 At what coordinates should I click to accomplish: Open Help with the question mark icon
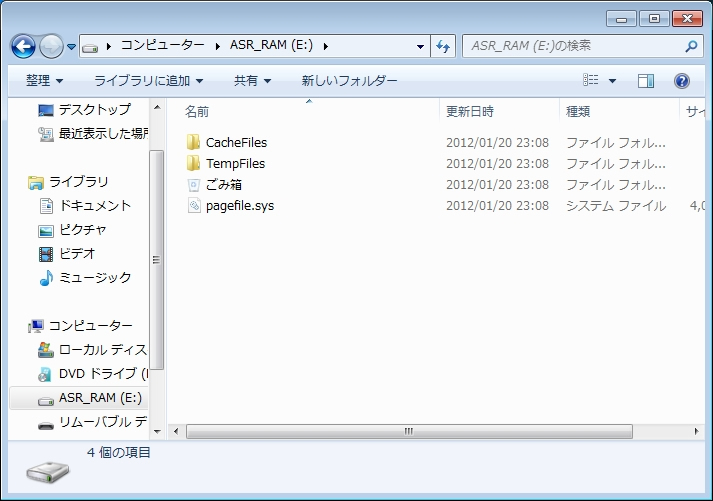pyautogui.click(x=682, y=81)
